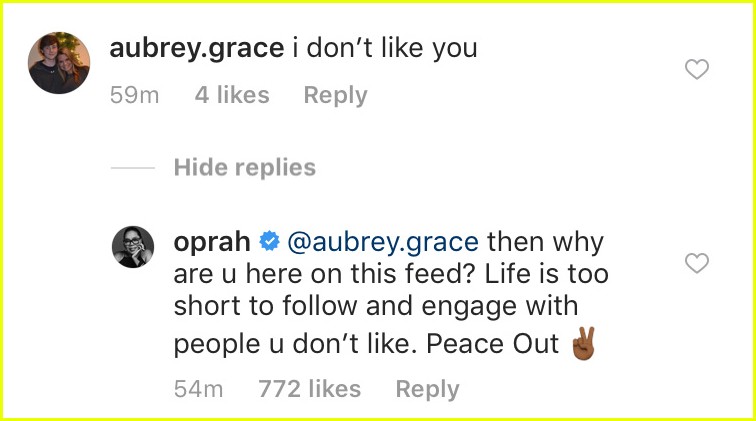Image resolution: width=756 pixels, height=421 pixels.
Task: Open the aubrey.grace username link
Action: (x=197, y=48)
